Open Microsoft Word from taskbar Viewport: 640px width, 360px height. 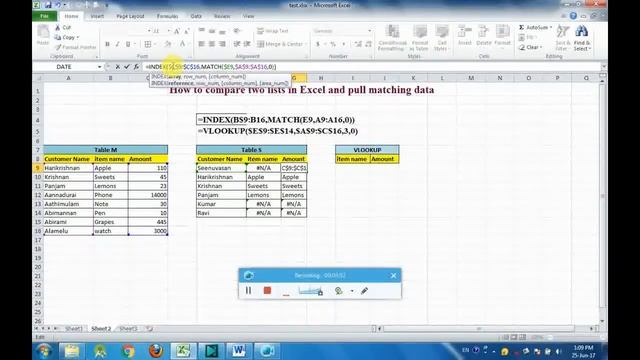click(239, 351)
